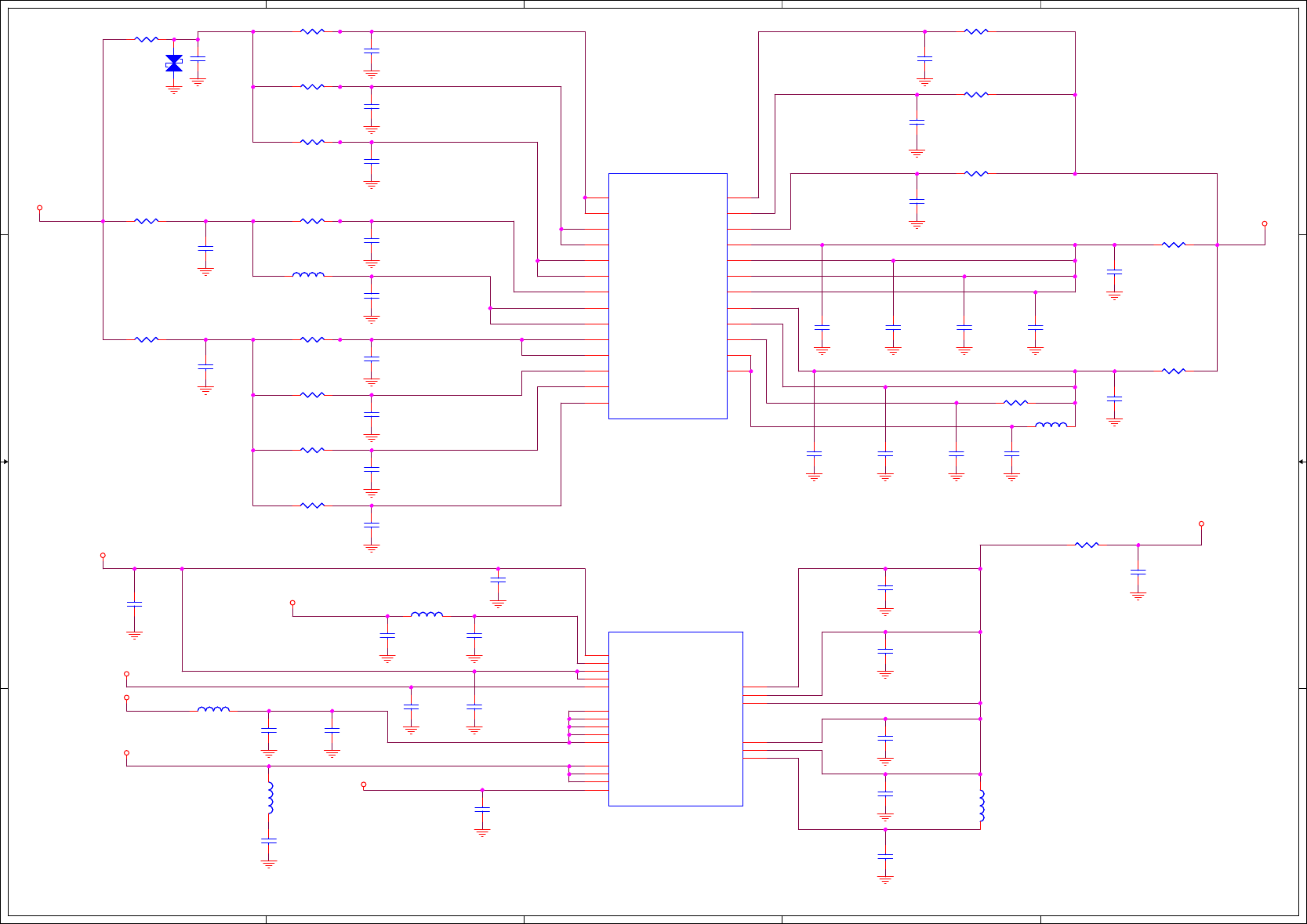Select the inductor right of the upper IC
The height and width of the screenshot is (924, 1307).
pyautogui.click(x=1051, y=426)
